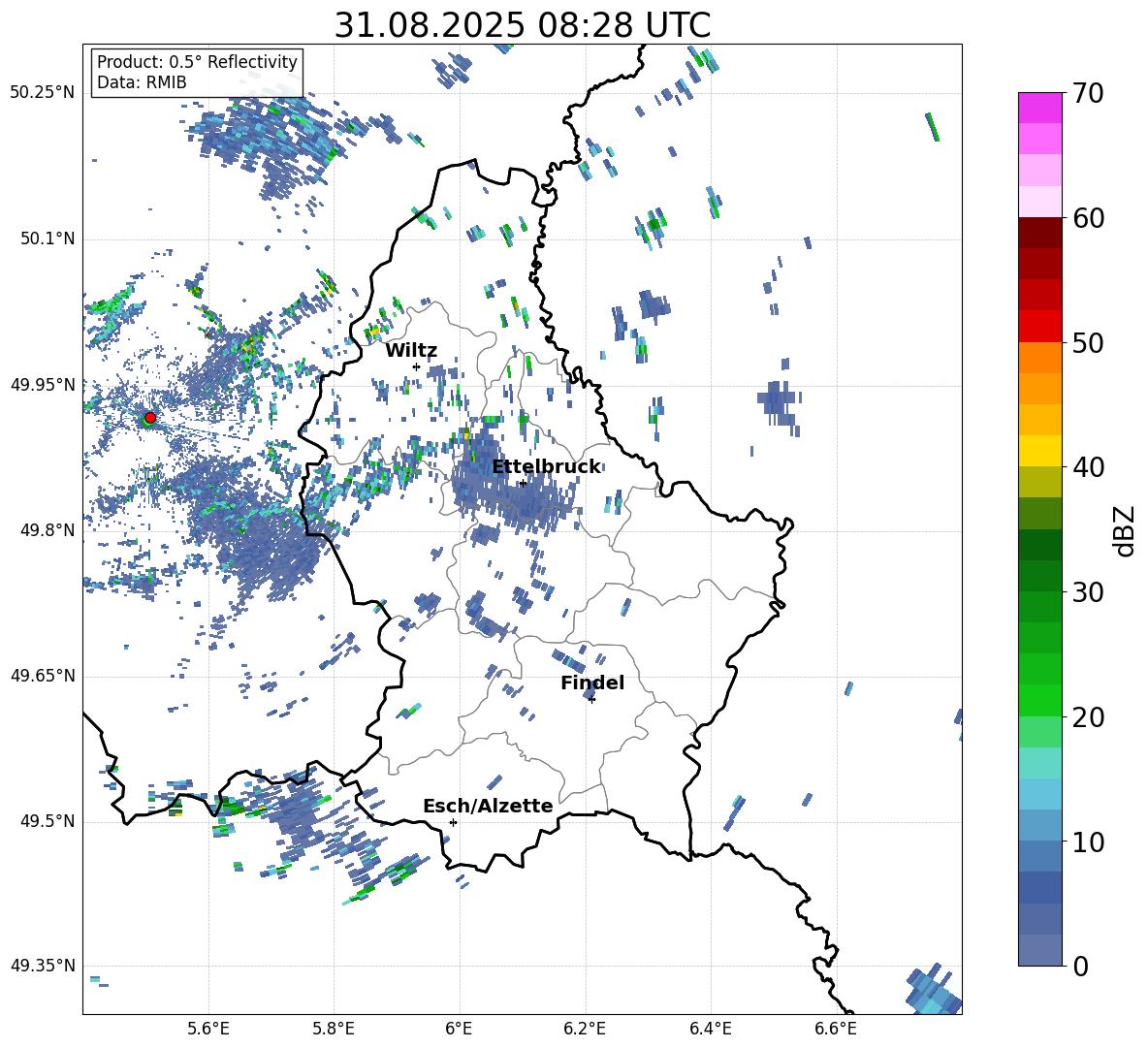Click the Esch/Alzette city label
Screen dimensions: 1148x1048
click(488, 806)
